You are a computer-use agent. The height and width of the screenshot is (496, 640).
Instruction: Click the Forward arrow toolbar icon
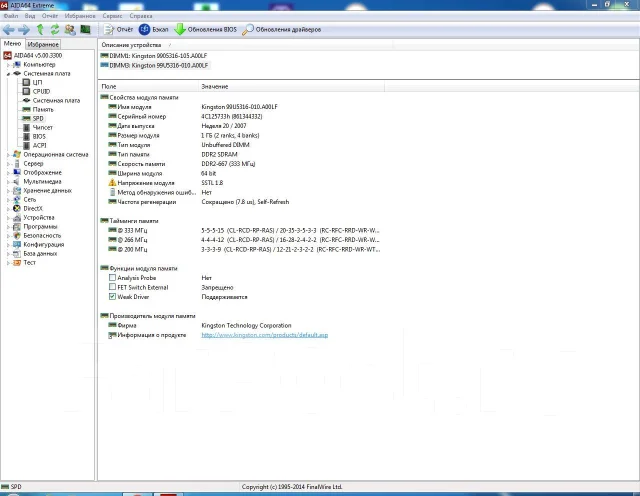tap(24, 29)
